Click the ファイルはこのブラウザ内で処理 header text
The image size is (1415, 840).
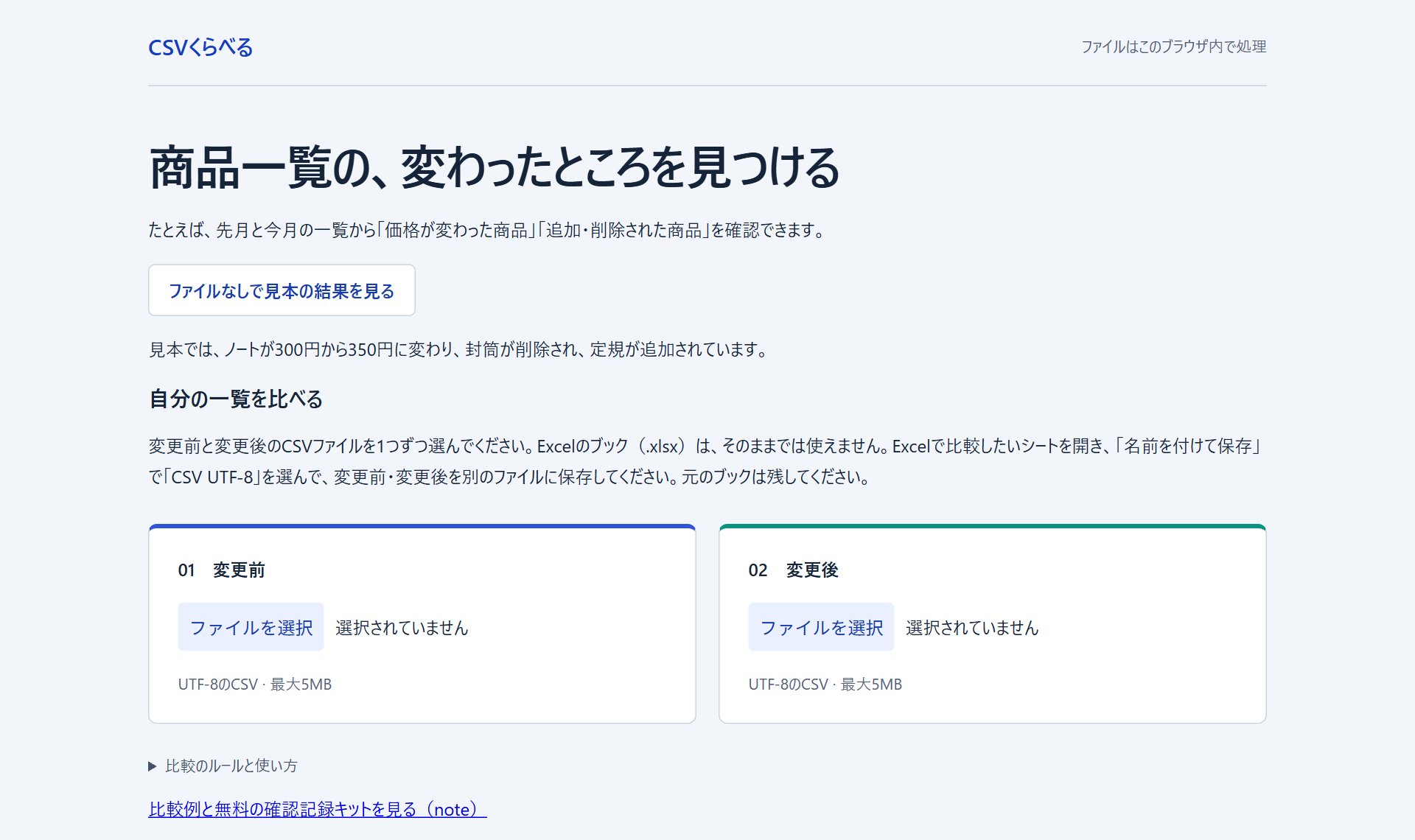coord(1173,46)
